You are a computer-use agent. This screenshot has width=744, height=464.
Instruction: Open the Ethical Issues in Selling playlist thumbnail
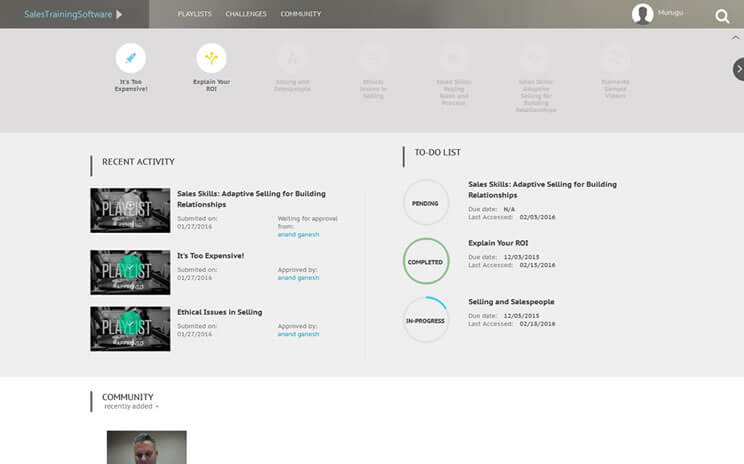pos(130,329)
